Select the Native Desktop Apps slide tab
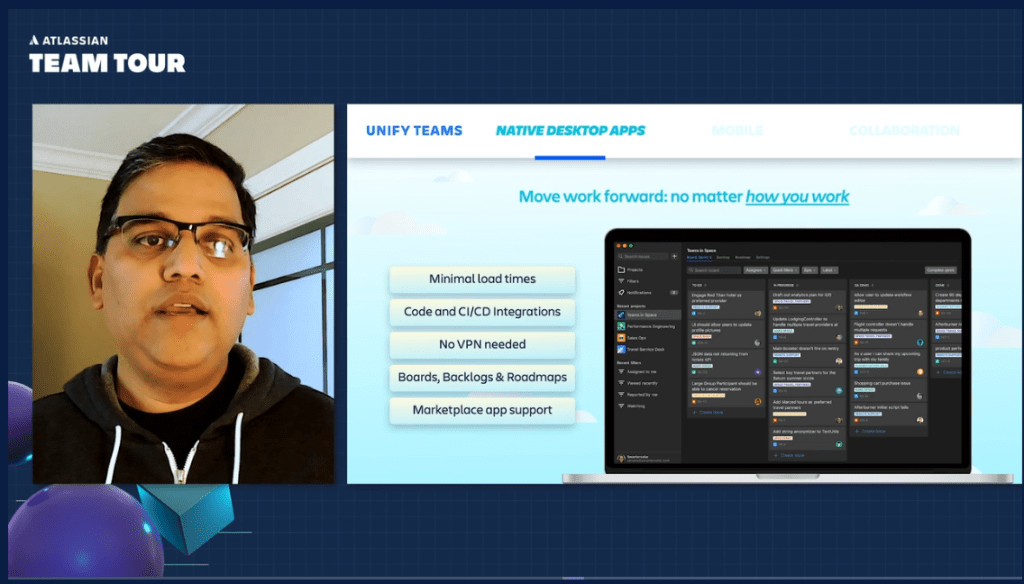The width and height of the screenshot is (1024, 584). tap(570, 130)
